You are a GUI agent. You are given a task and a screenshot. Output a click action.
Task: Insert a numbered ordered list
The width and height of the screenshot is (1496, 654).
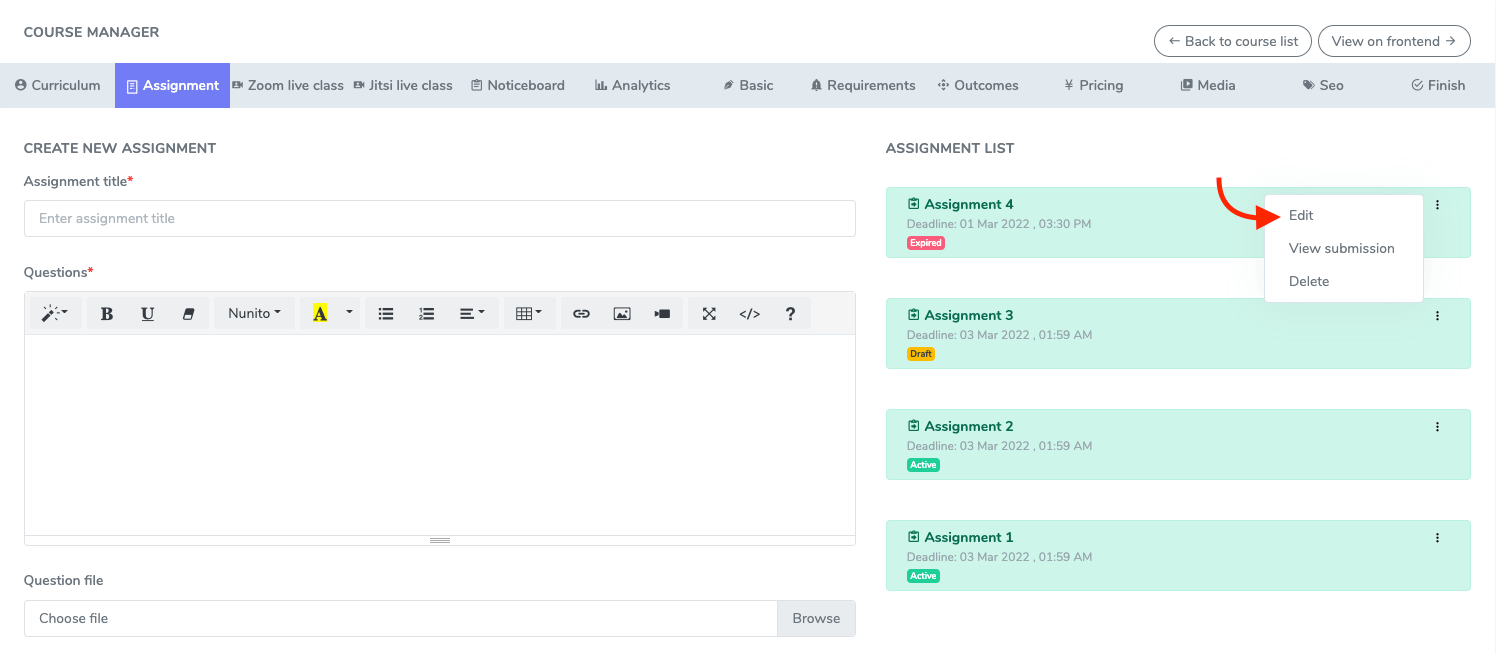(x=427, y=314)
